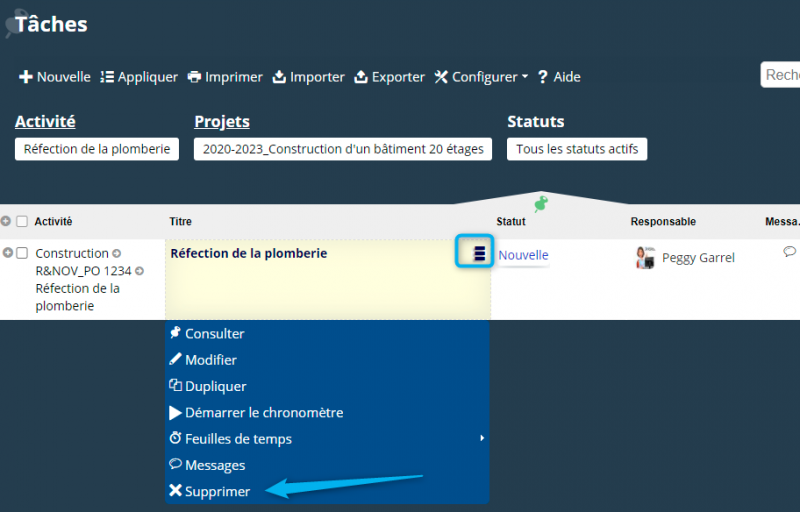Viewport: 800px width, 512px height.
Task: Tick the checkbox for Construction row
Action: [22, 254]
